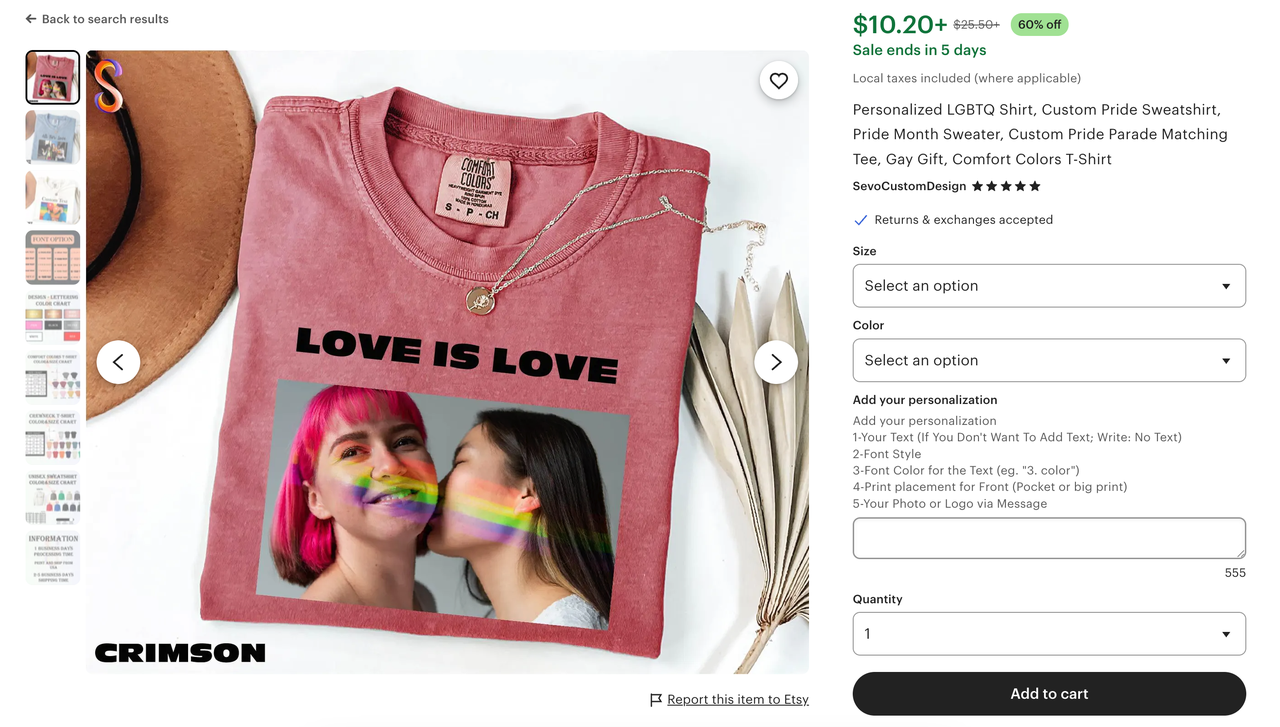Click the seller star rating
The image size is (1280, 727).
click(x=1007, y=186)
